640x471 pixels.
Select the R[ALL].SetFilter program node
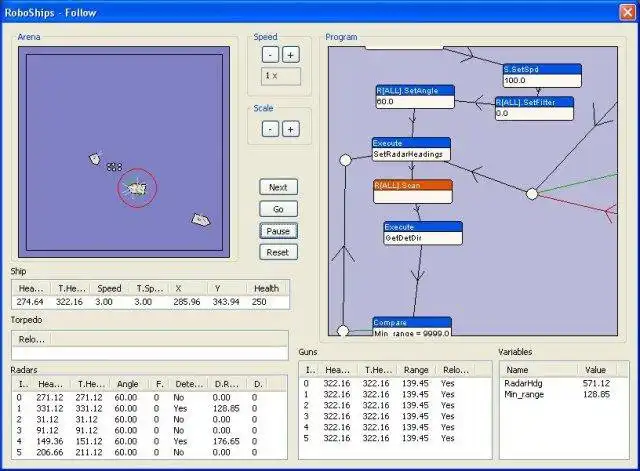point(534,108)
